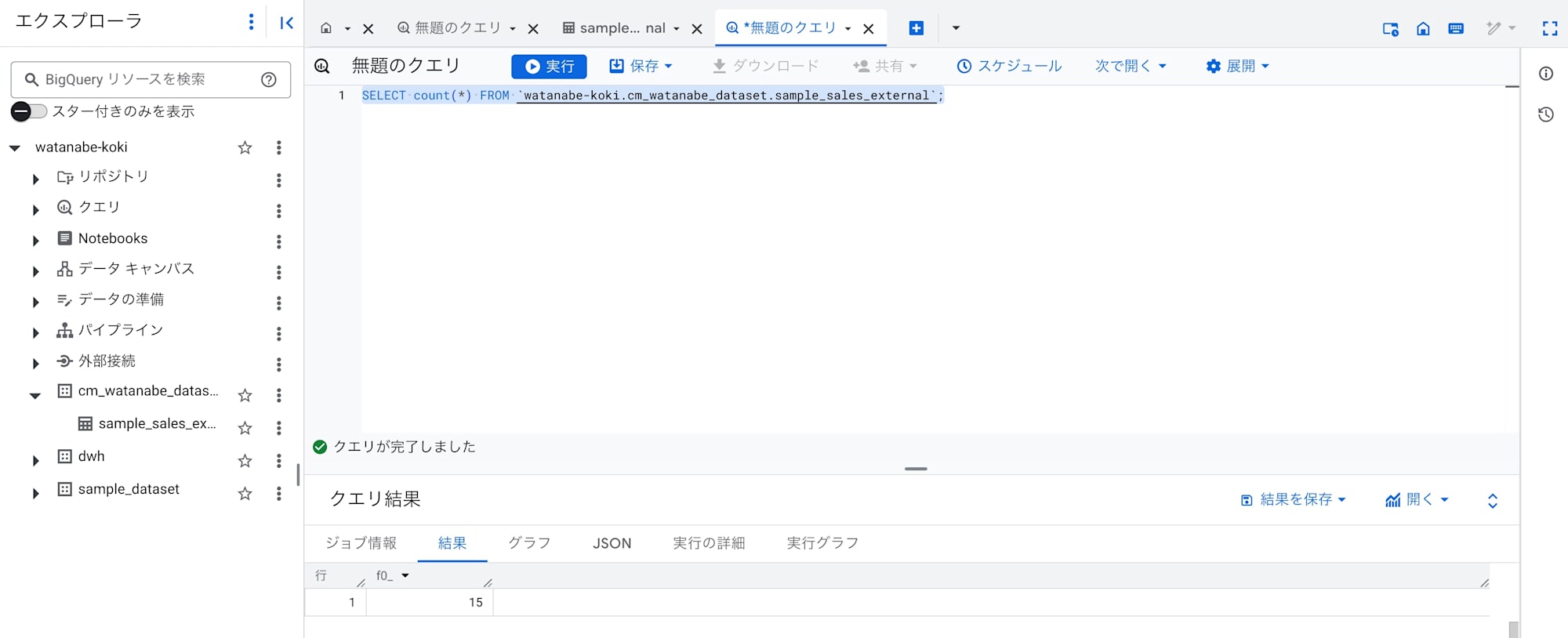The image size is (1568, 638).
Task: Switch to ジョブ情報 tab
Action: 361,543
